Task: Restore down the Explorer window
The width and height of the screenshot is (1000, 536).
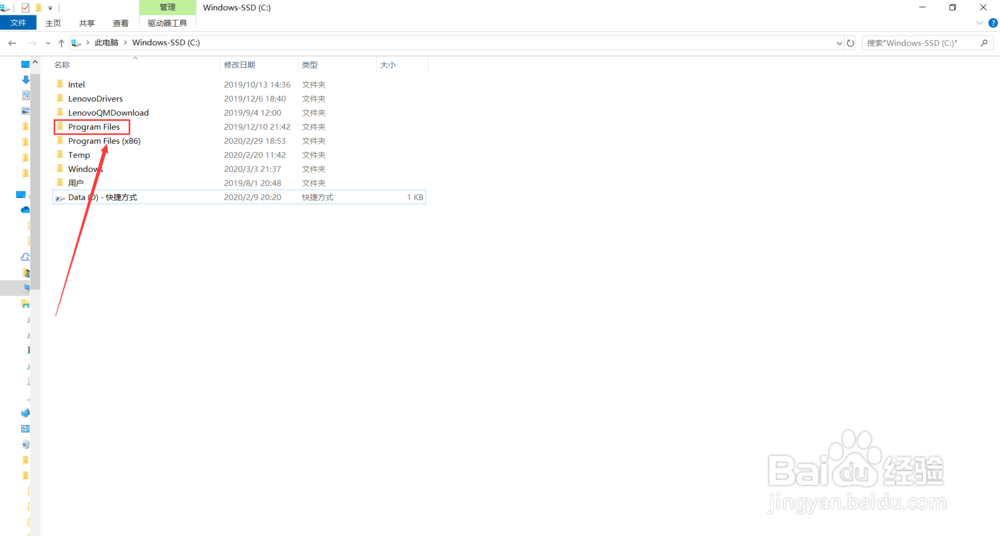Action: 952,8
